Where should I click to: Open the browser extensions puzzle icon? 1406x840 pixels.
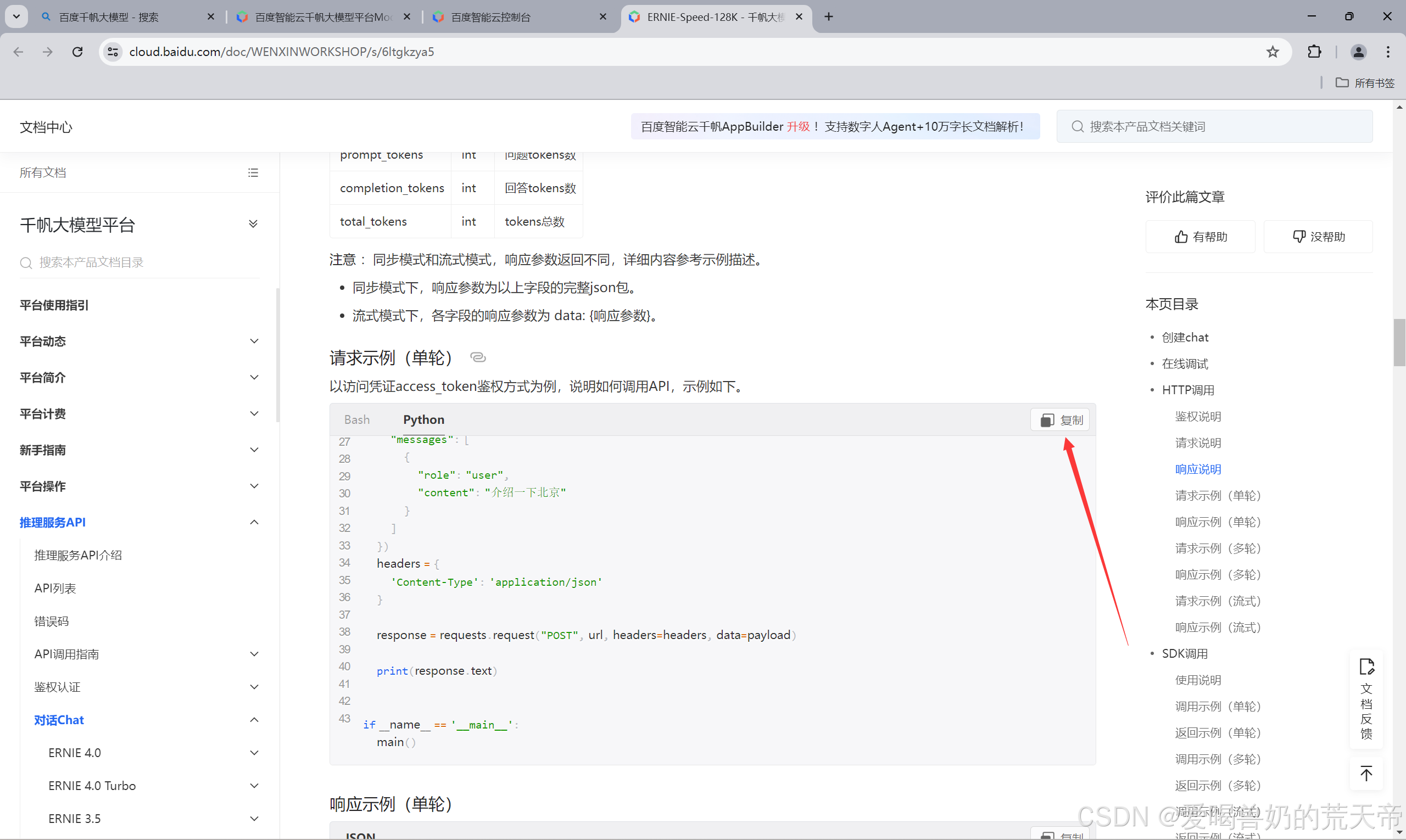pyautogui.click(x=1314, y=52)
